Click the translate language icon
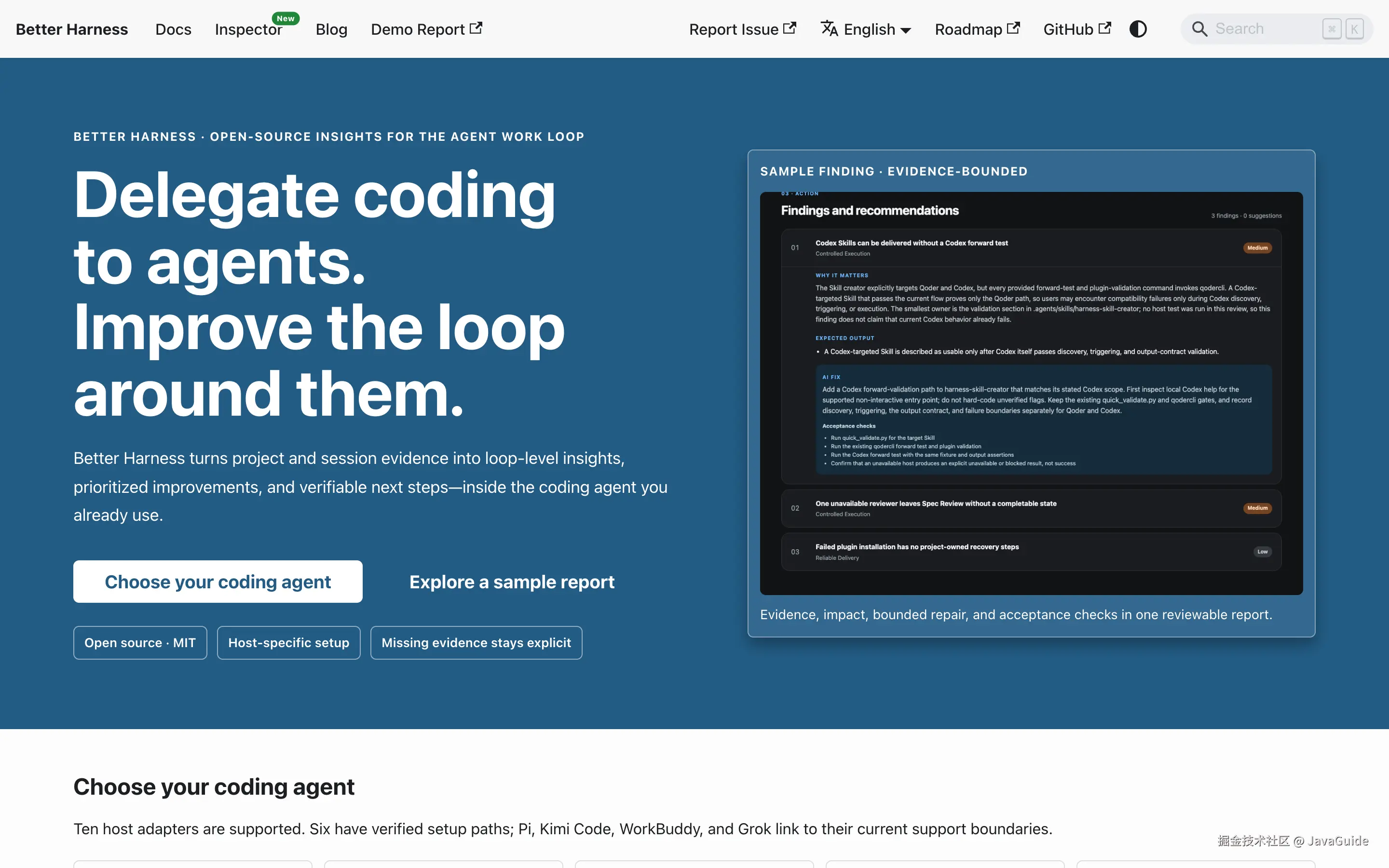 click(x=830, y=28)
